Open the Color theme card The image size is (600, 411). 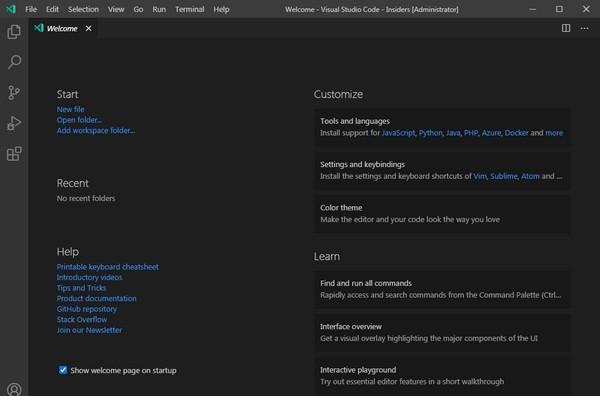(x=442, y=214)
